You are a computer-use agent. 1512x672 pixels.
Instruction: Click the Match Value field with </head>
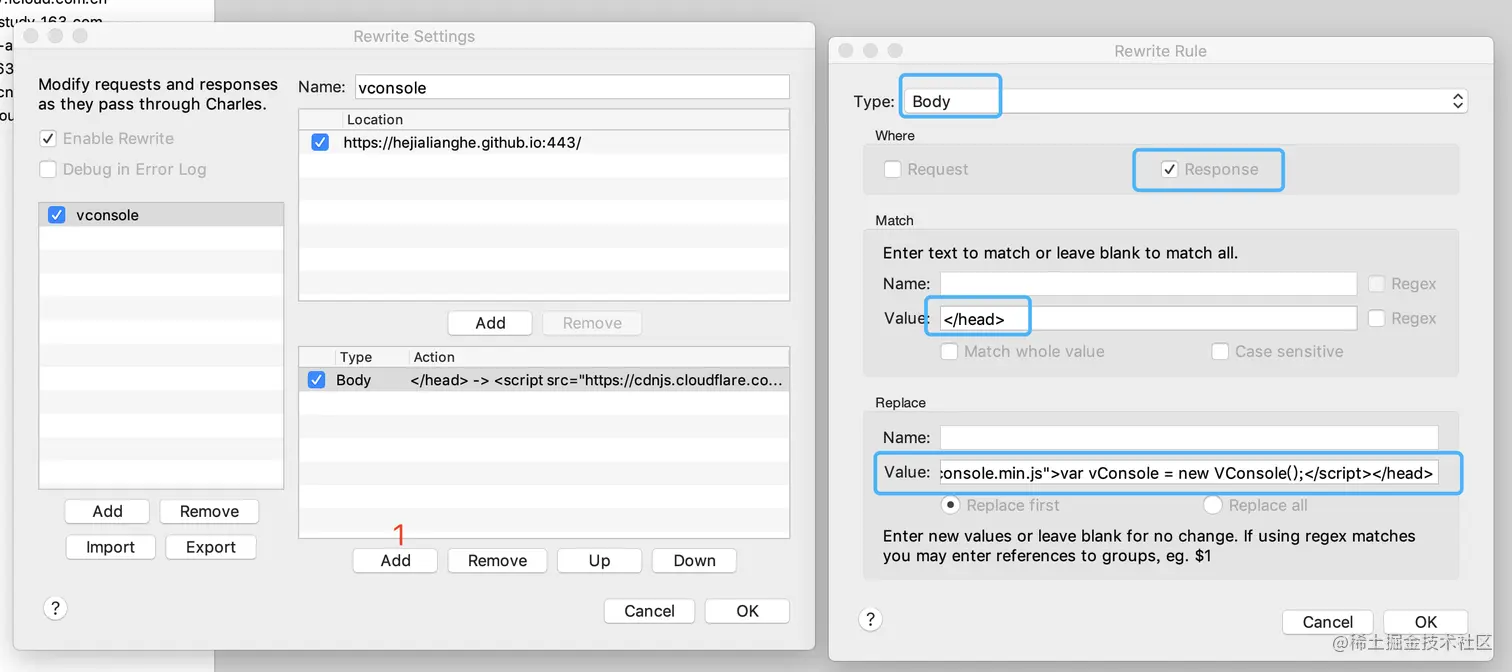(1148, 318)
